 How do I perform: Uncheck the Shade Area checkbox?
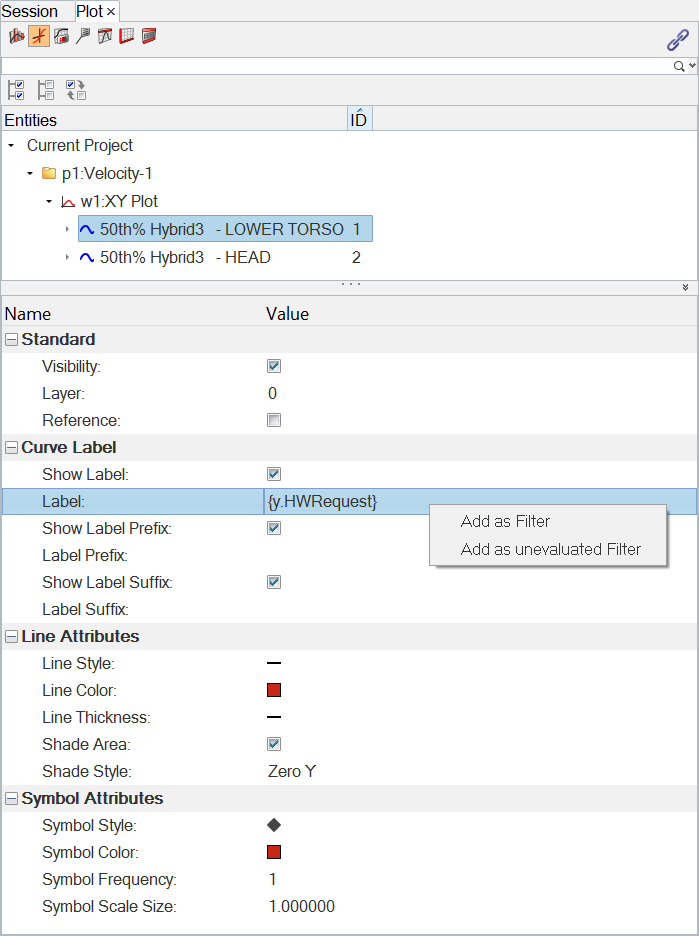(274, 744)
